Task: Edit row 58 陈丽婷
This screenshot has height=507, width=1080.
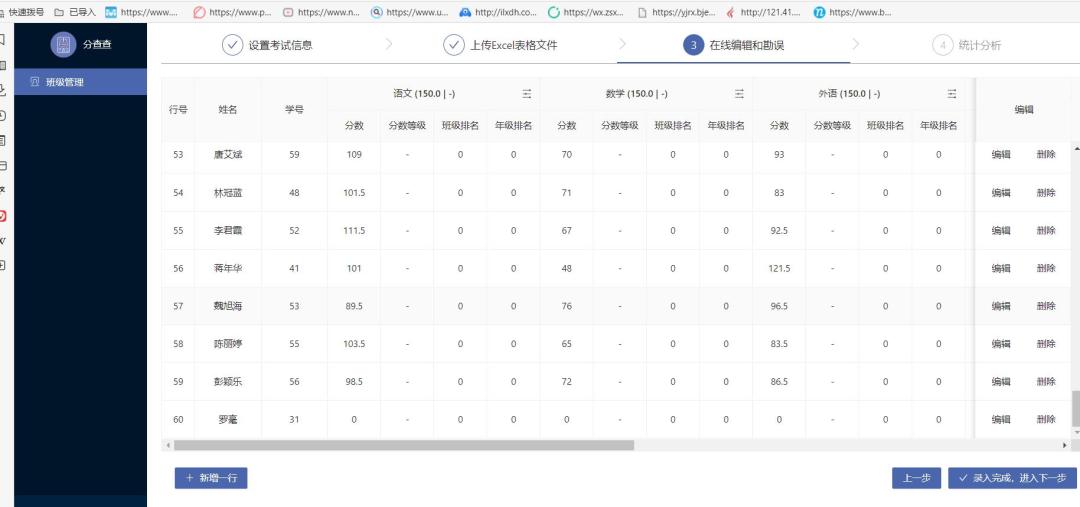Action: pyautogui.click(x=1001, y=344)
